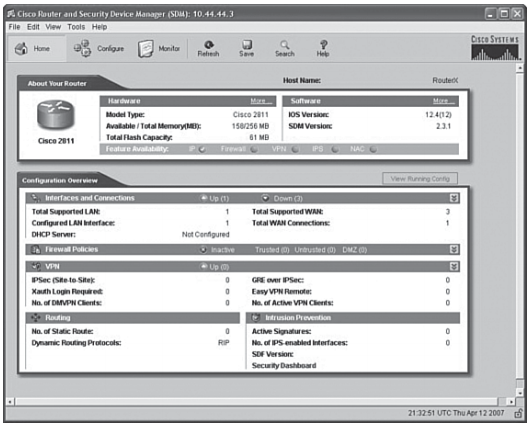Open the Help toolbar button
532x429 pixels.
(x=323, y=49)
